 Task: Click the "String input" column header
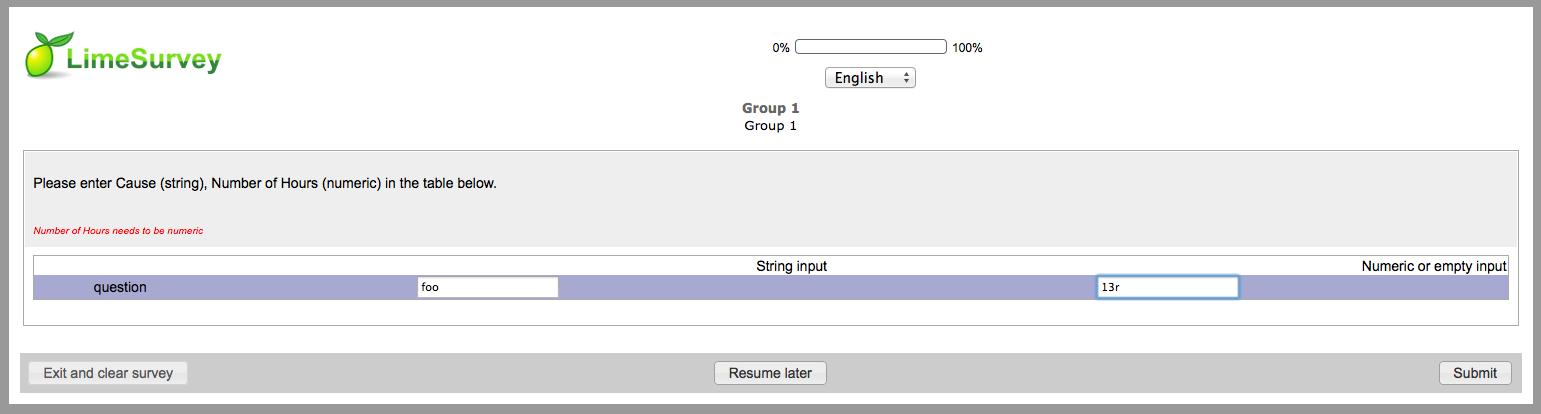(791, 266)
